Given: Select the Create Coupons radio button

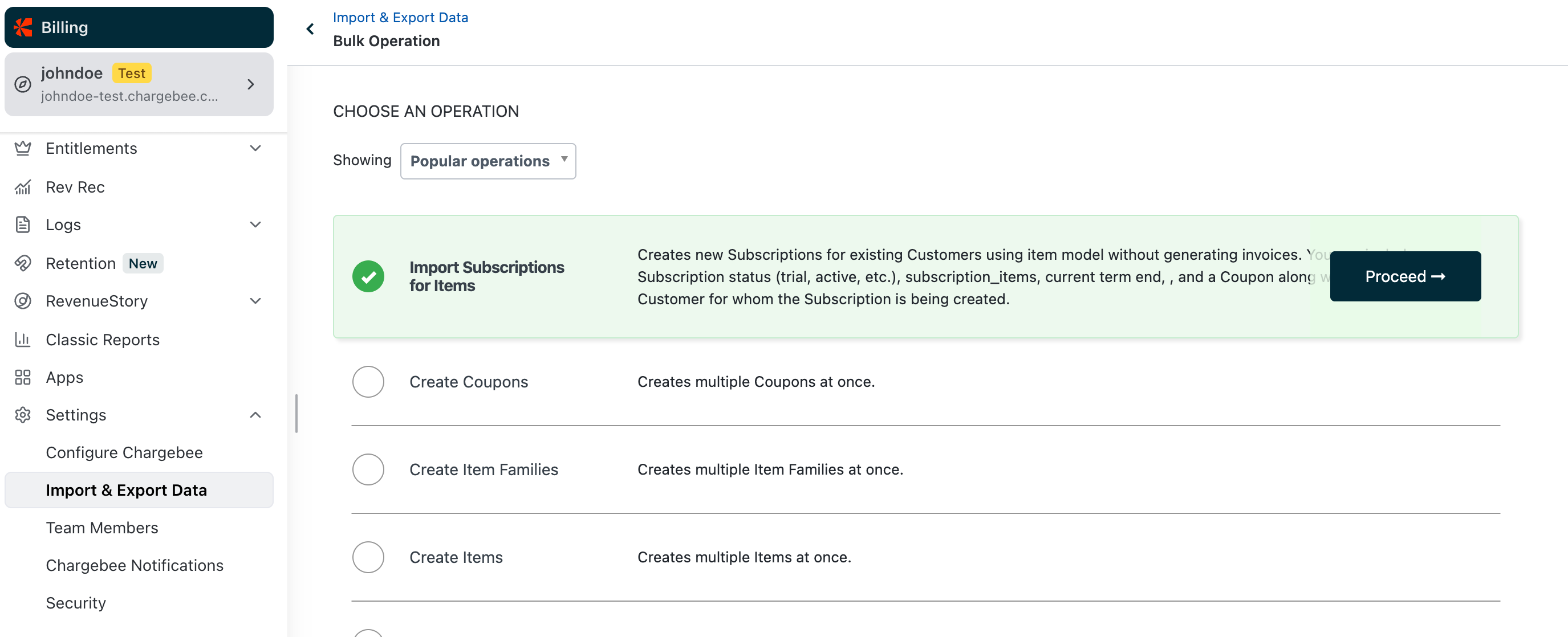Looking at the screenshot, I should tap(368, 382).
